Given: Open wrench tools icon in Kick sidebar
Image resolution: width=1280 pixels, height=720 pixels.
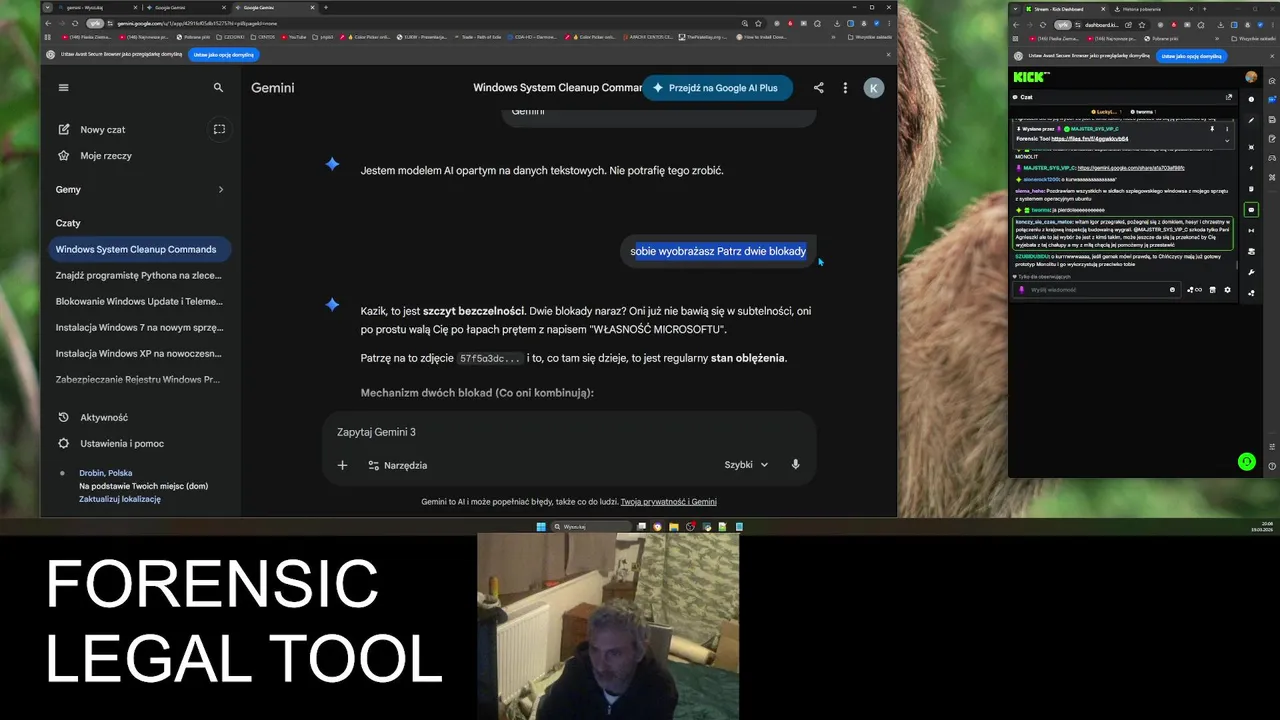Looking at the screenshot, I should click(x=1251, y=272).
